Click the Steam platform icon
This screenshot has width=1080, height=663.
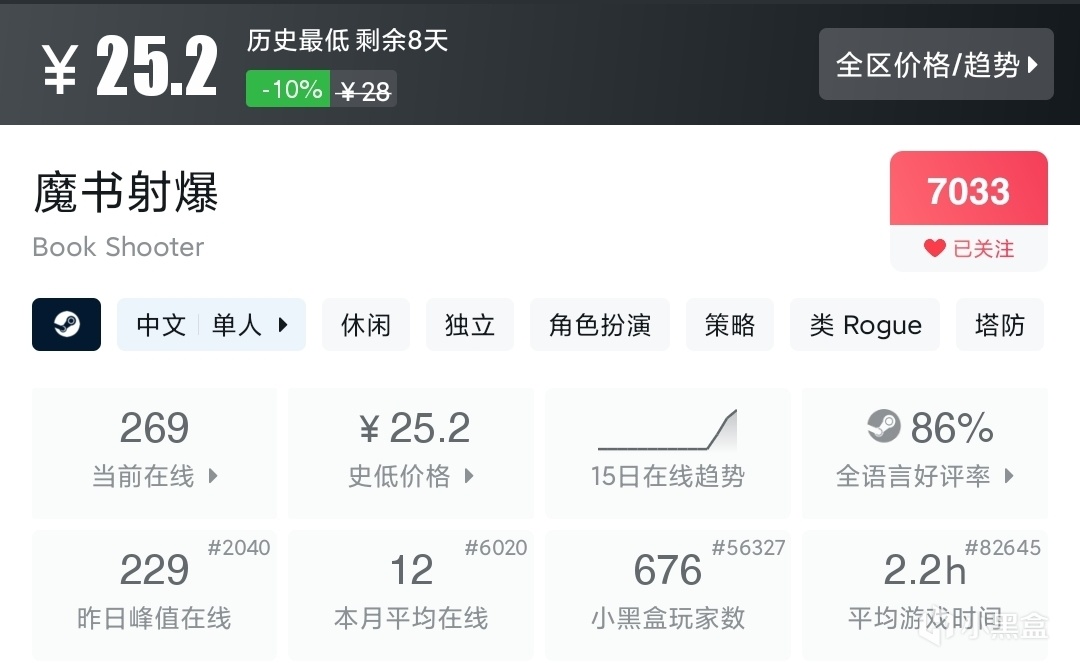(x=66, y=324)
